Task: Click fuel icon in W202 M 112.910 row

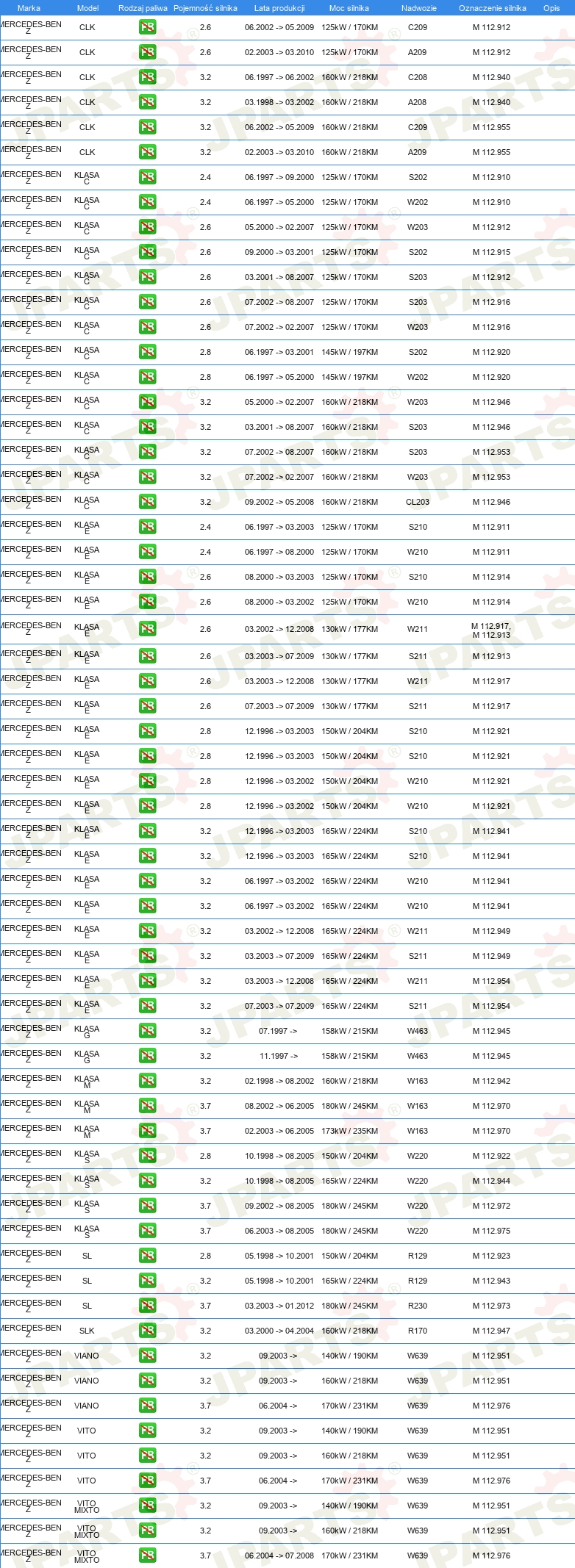Action: tap(147, 202)
